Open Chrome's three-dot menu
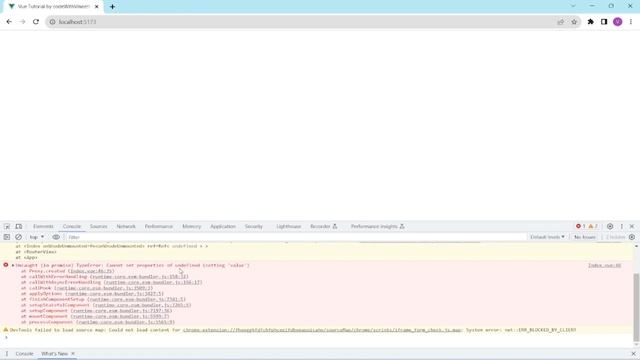640x360 pixels. coord(631,22)
